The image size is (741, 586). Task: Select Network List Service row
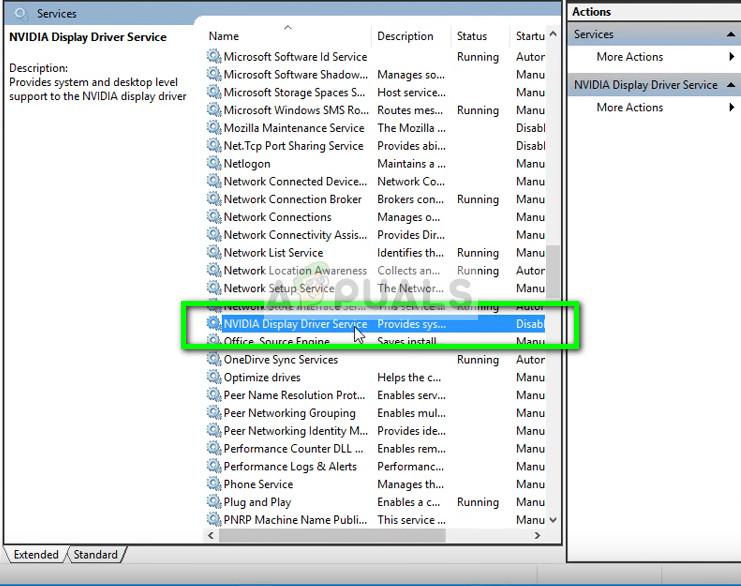tap(376, 252)
